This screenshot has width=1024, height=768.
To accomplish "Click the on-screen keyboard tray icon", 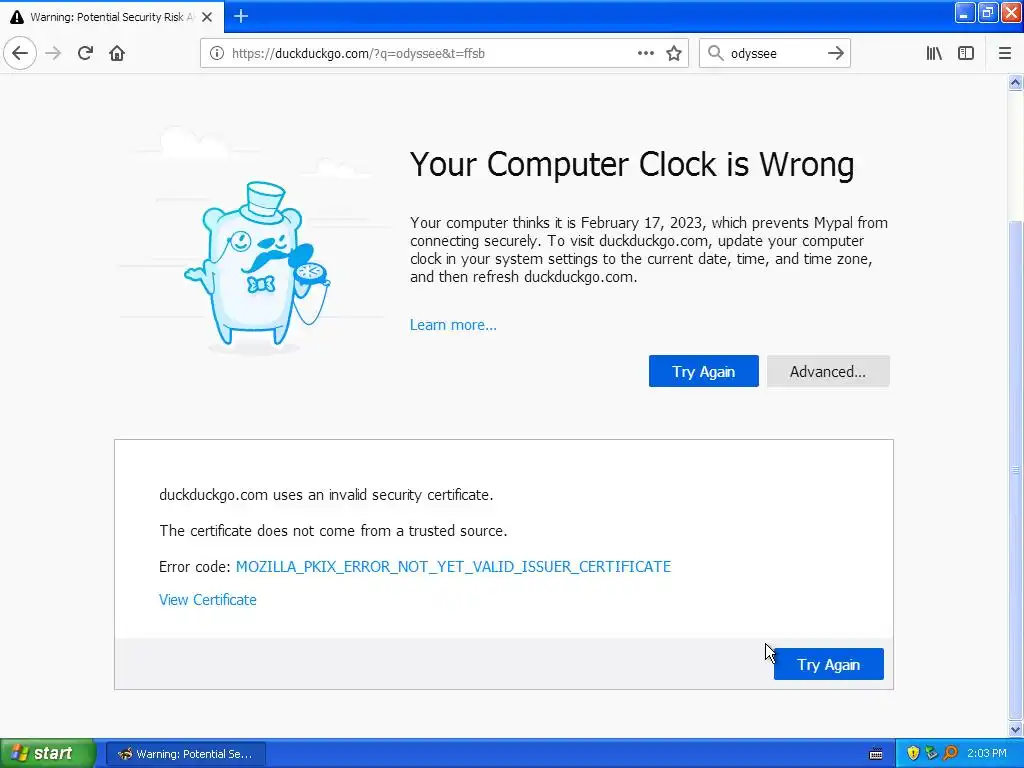I will click(876, 754).
